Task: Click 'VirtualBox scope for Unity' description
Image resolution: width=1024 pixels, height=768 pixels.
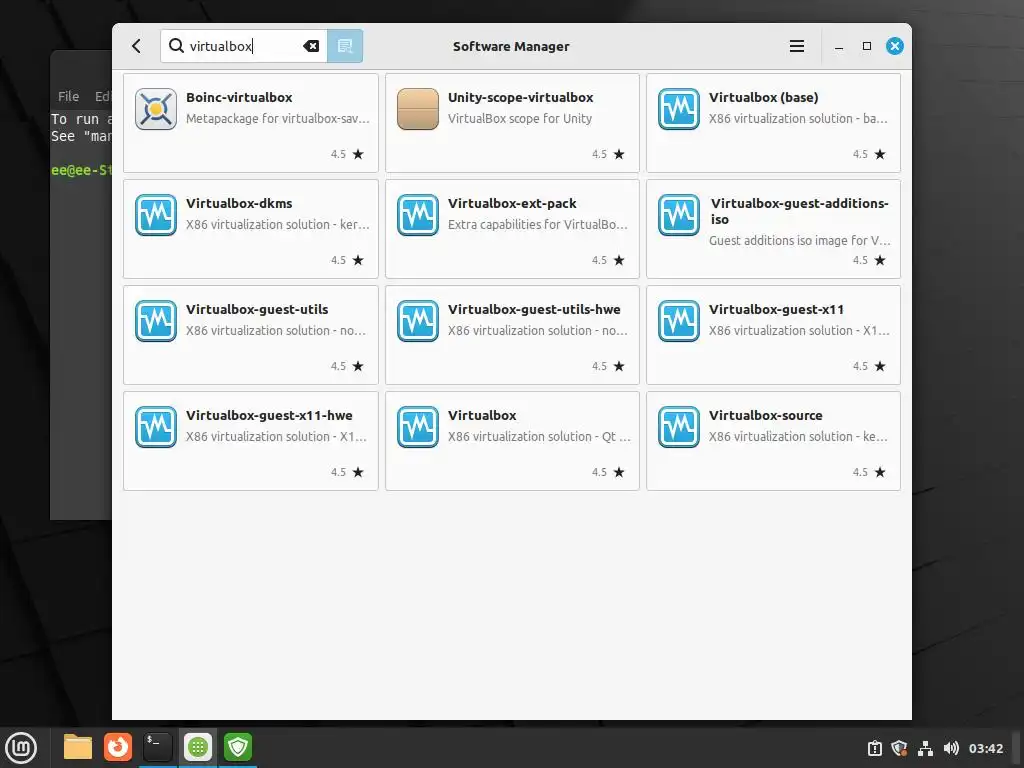Action: 520,118
